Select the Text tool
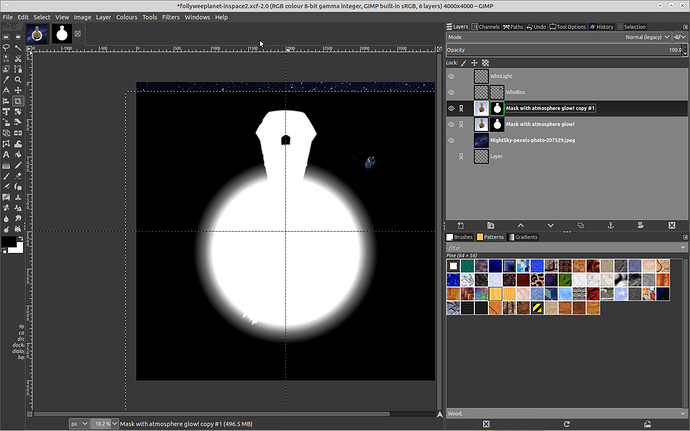The width and height of the screenshot is (690, 431). coord(6,155)
